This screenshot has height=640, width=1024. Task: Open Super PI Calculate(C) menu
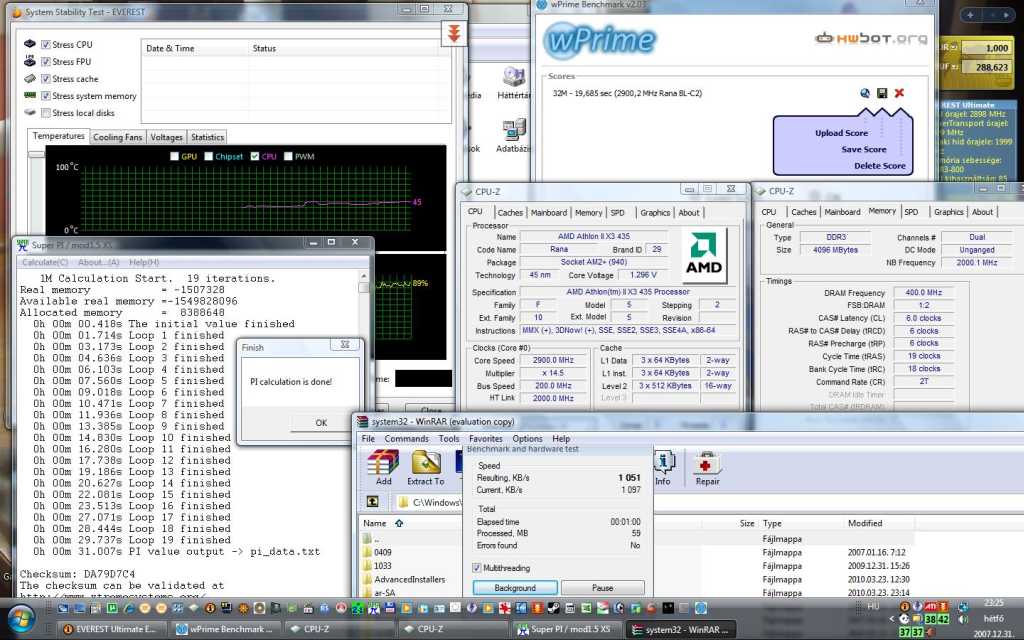[x=45, y=262]
